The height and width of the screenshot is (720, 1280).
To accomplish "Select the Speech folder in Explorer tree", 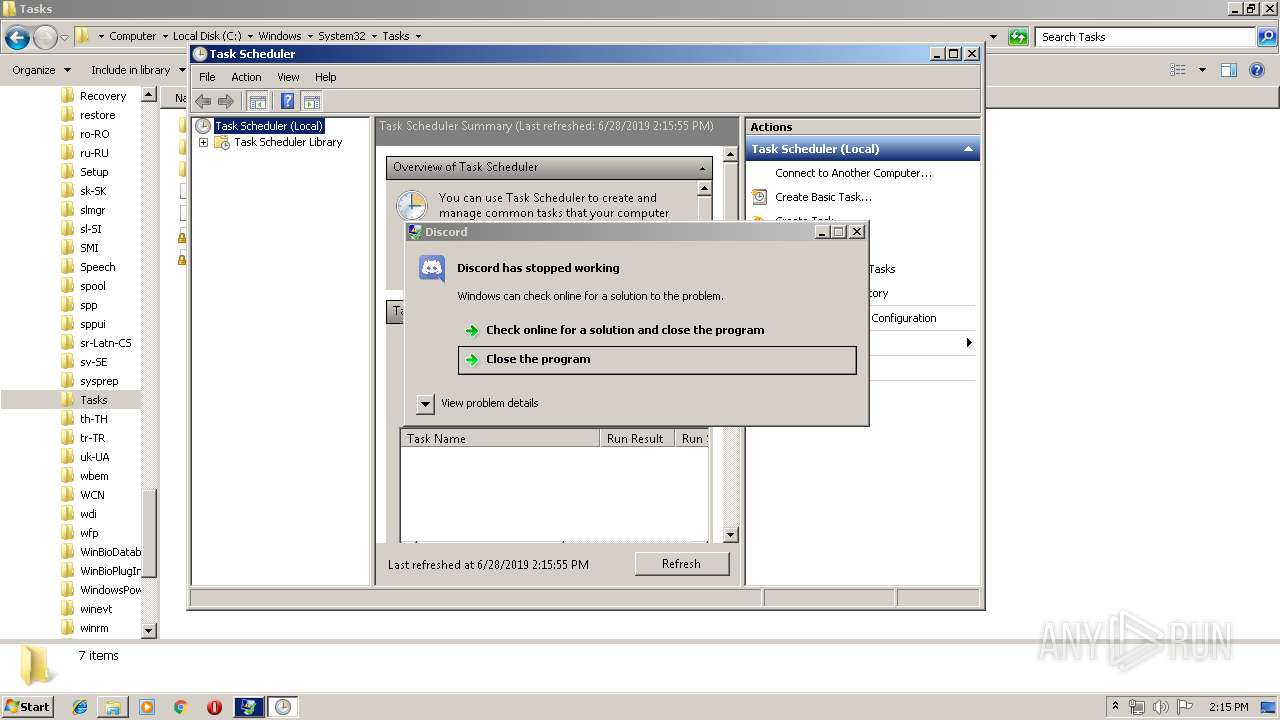I will coord(97,267).
